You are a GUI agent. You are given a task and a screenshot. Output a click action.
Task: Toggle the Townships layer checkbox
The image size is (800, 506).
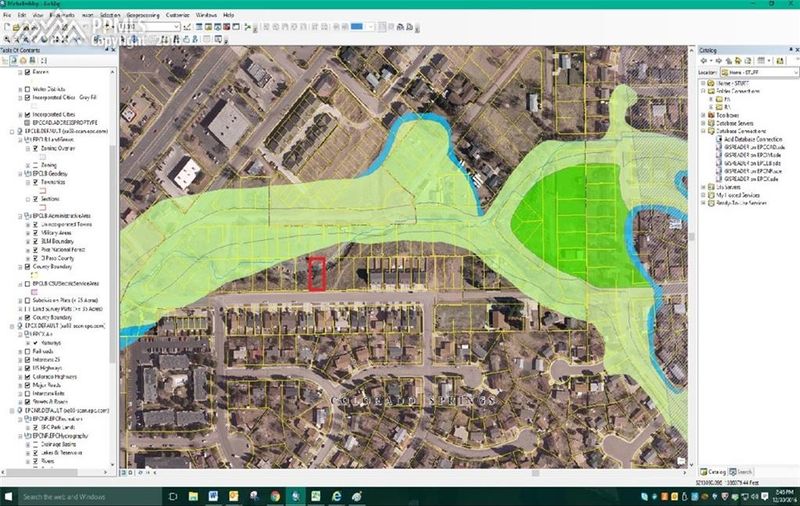click(x=35, y=182)
